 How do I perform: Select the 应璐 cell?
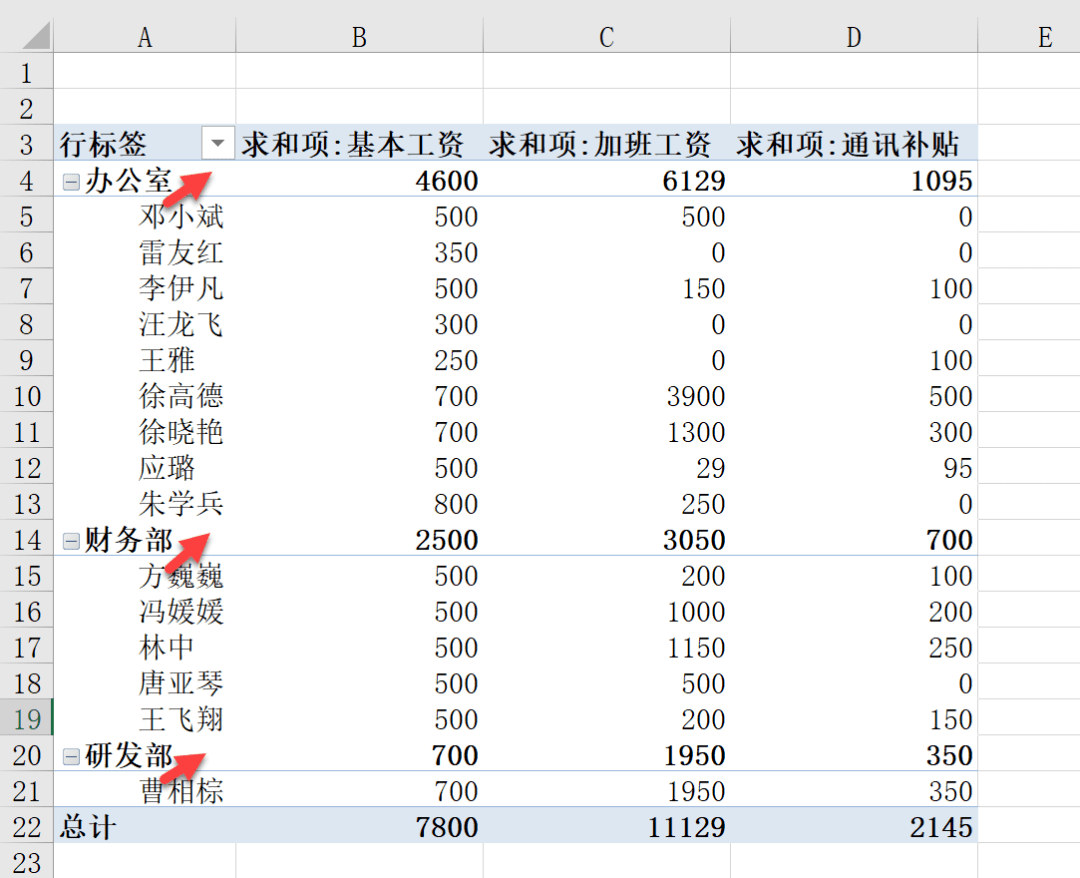(145, 468)
